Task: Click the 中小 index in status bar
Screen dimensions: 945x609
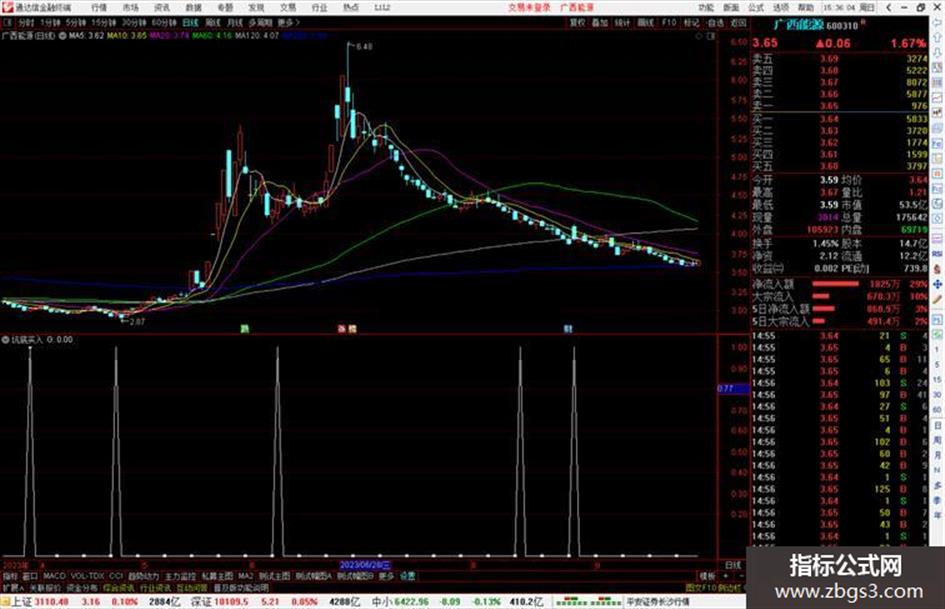Action: point(381,602)
